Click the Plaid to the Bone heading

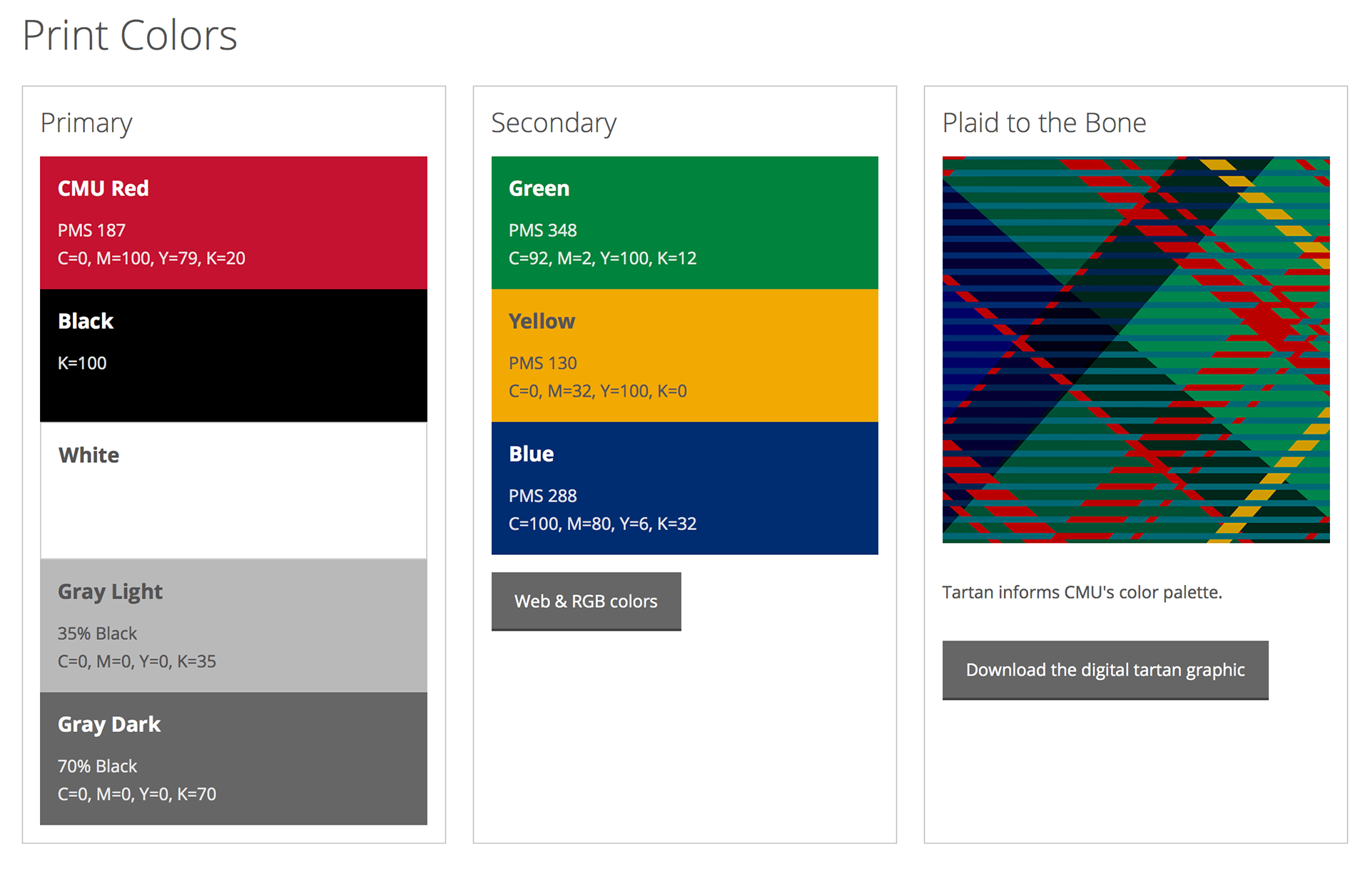pos(1044,123)
